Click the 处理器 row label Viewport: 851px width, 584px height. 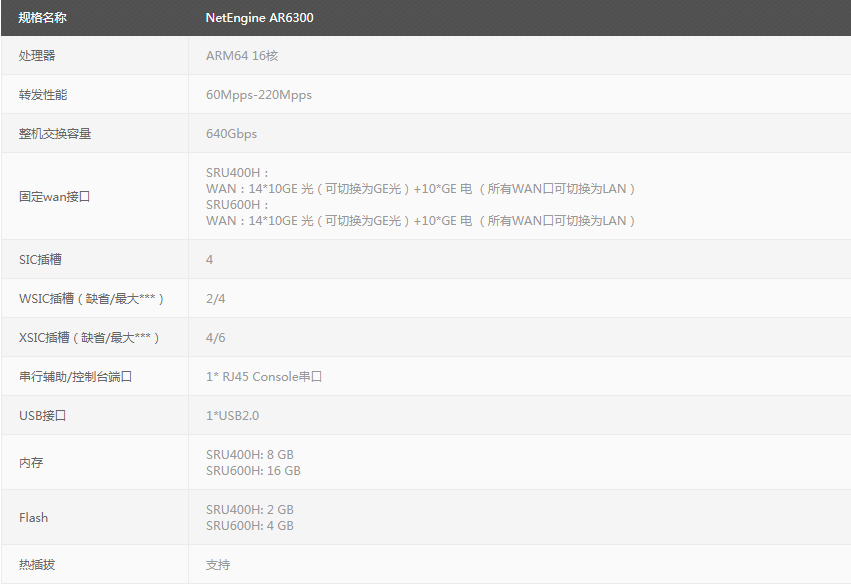coord(37,55)
